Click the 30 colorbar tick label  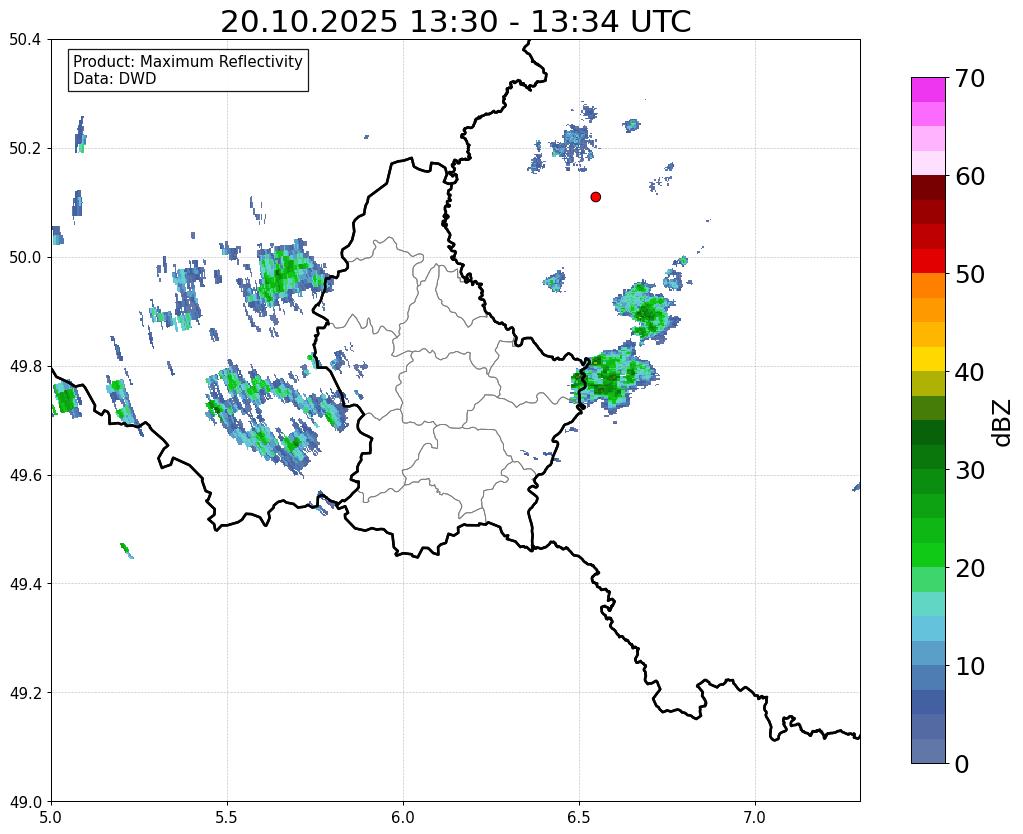(969, 470)
